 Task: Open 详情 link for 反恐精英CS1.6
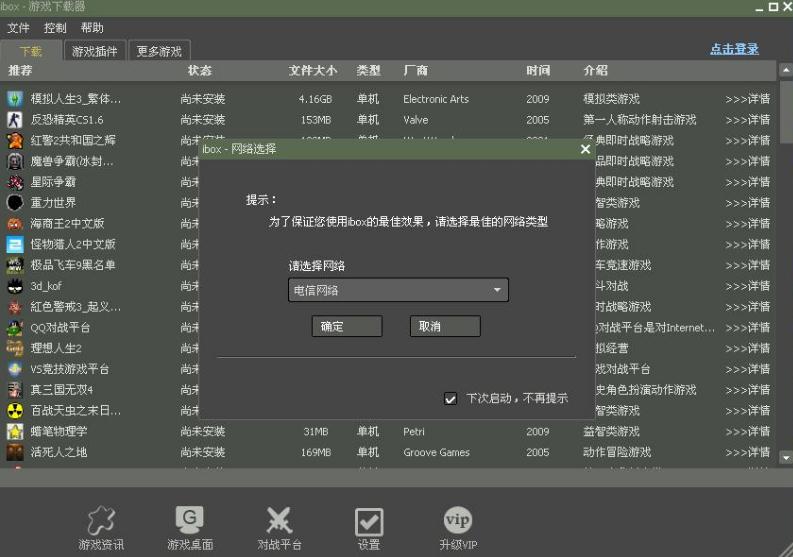747,119
